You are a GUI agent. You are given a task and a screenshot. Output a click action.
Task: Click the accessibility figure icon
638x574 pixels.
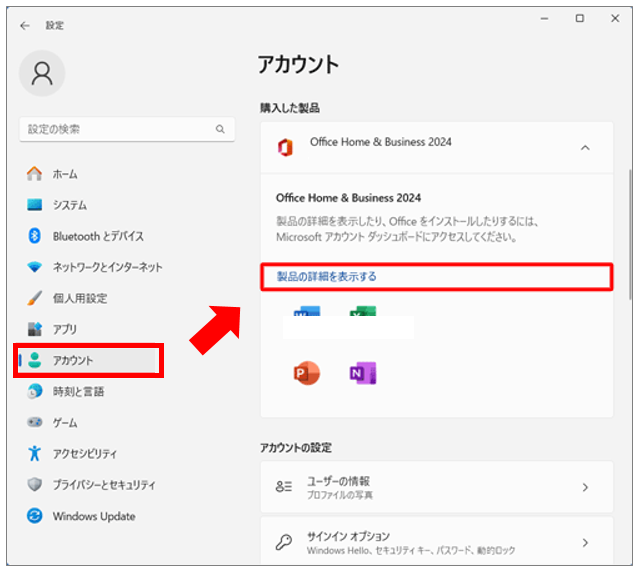click(x=34, y=453)
